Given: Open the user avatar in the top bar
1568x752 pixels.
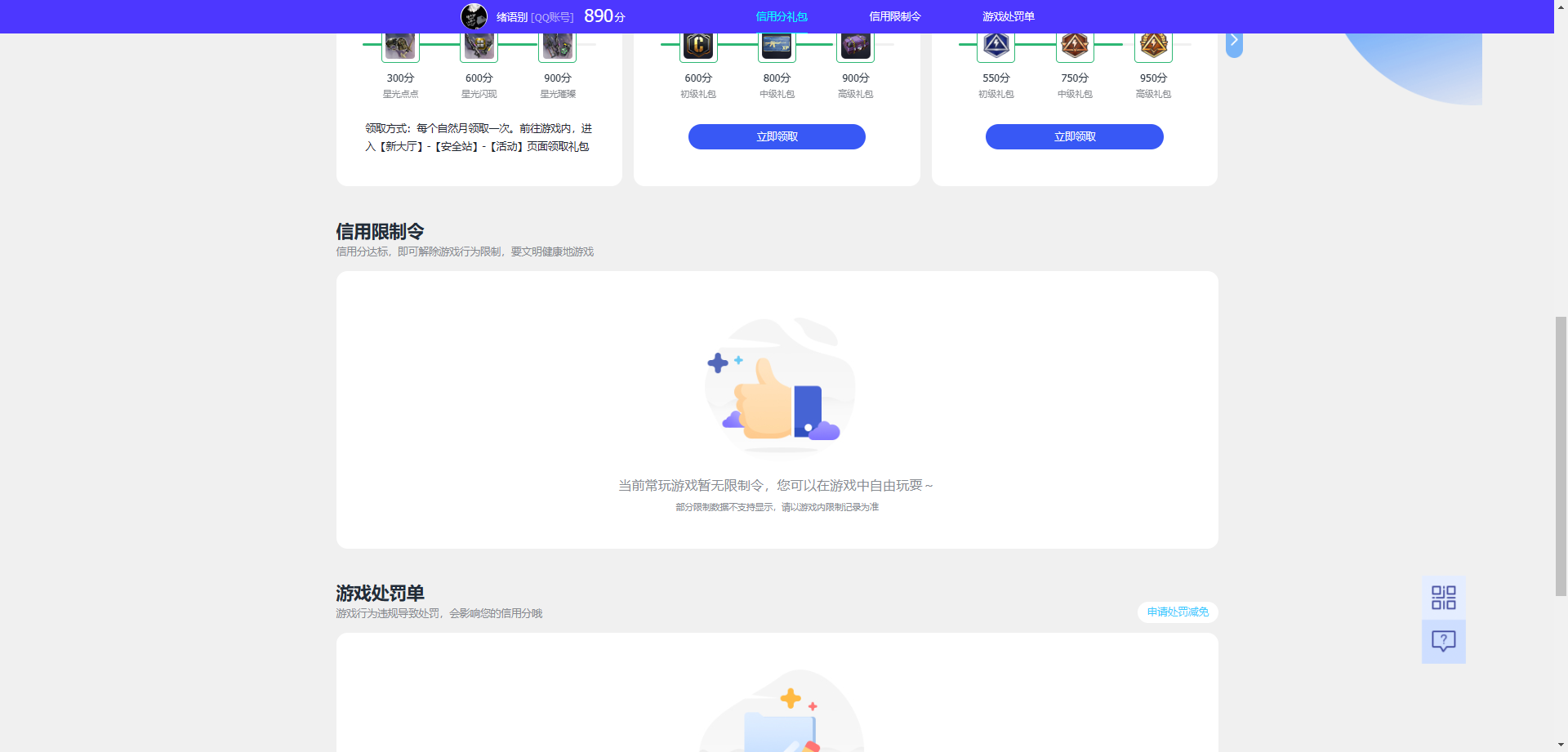Looking at the screenshot, I should 474,16.
